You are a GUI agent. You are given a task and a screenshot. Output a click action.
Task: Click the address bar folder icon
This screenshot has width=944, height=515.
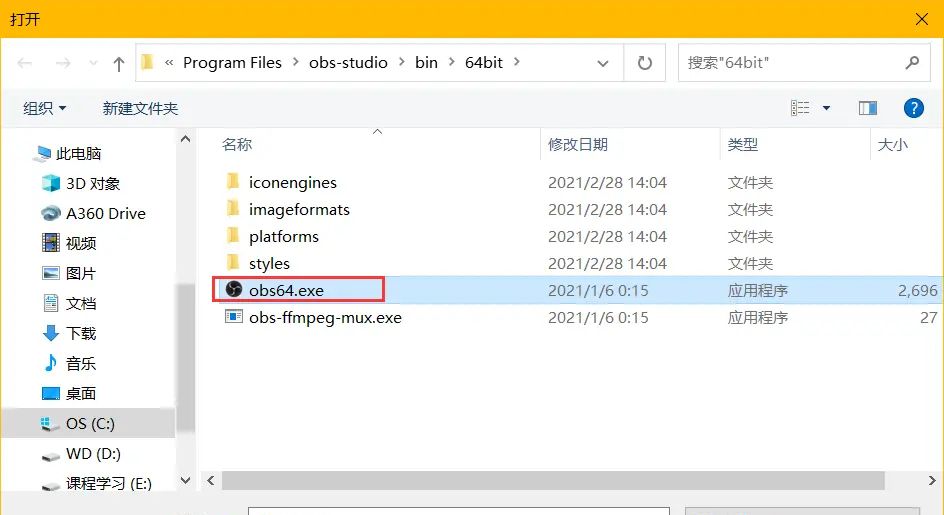pyautogui.click(x=148, y=62)
